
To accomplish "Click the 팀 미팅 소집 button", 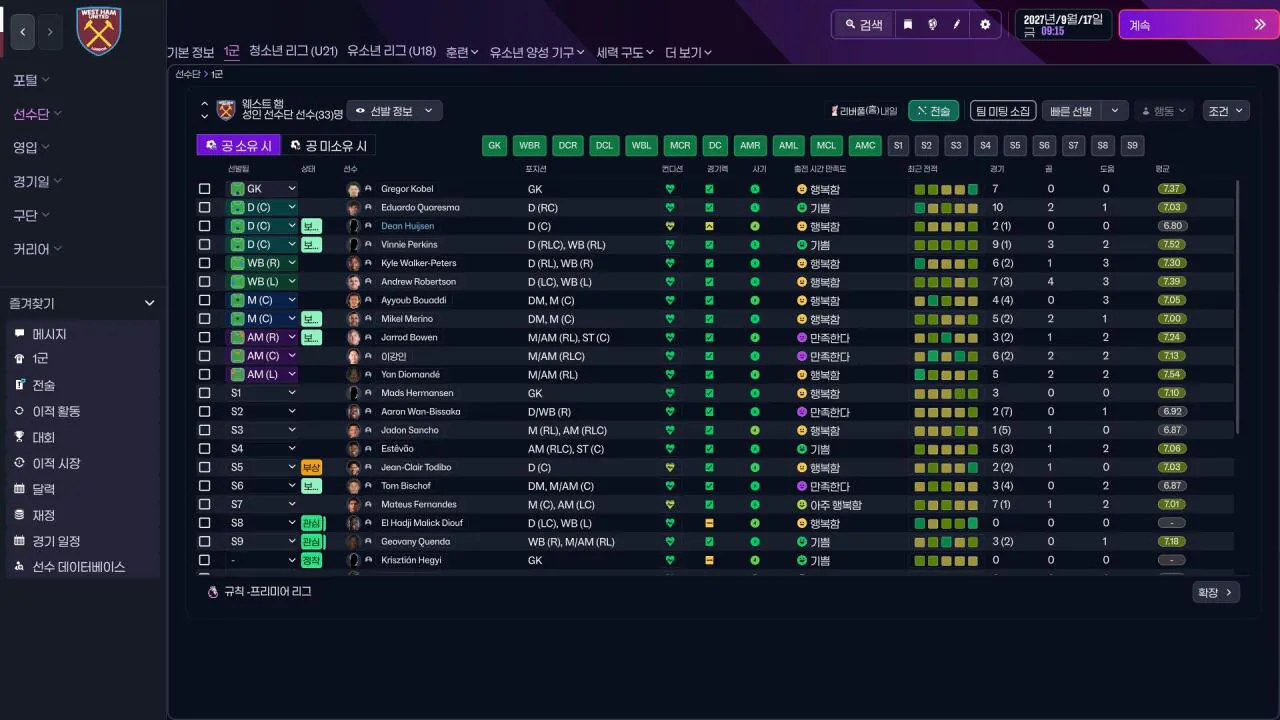I will 1002,111.
